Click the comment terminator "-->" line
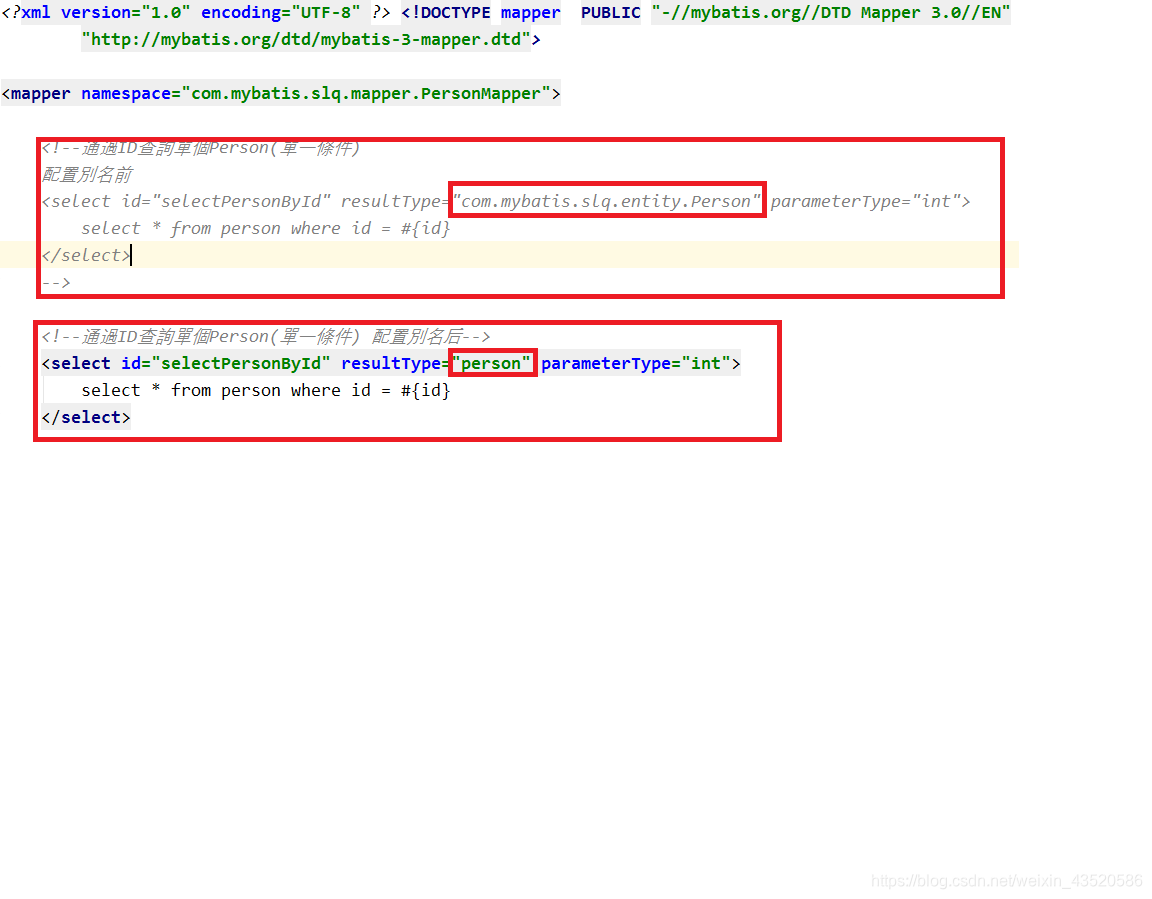Image resolution: width=1152 pixels, height=899 pixels. coord(56,283)
